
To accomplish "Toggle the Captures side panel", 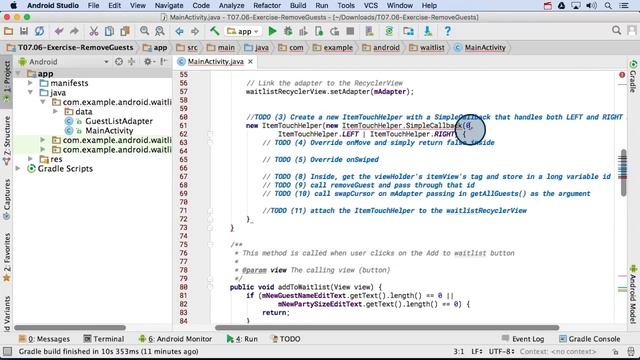I will pos(7,200).
